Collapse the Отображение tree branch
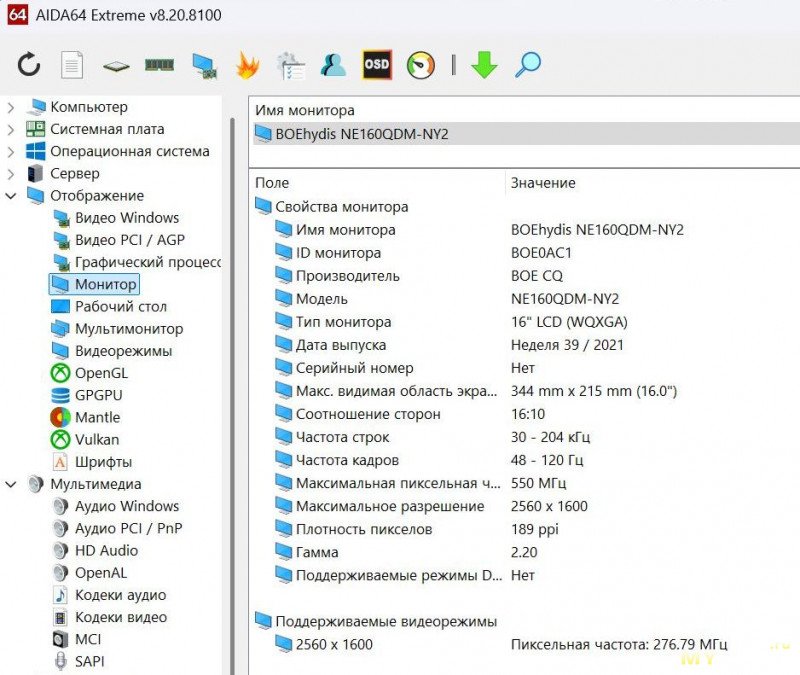 (x=11, y=196)
